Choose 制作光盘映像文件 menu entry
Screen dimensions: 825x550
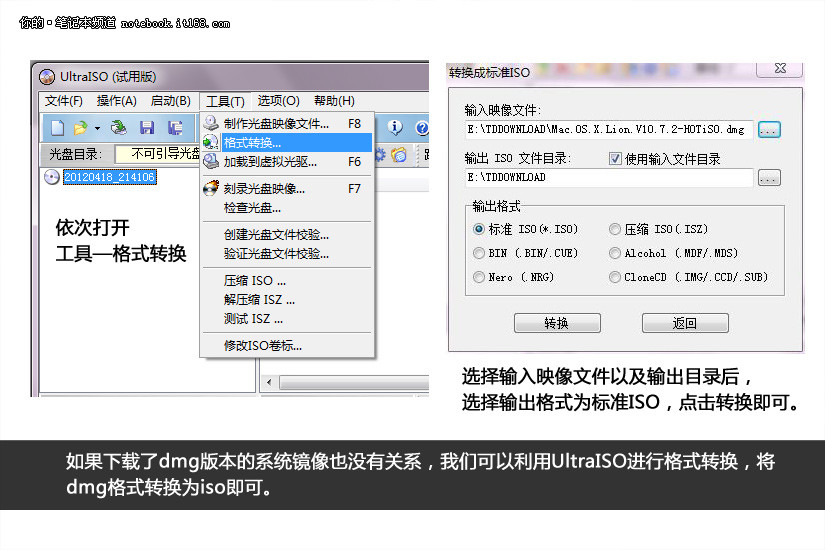coord(287,124)
